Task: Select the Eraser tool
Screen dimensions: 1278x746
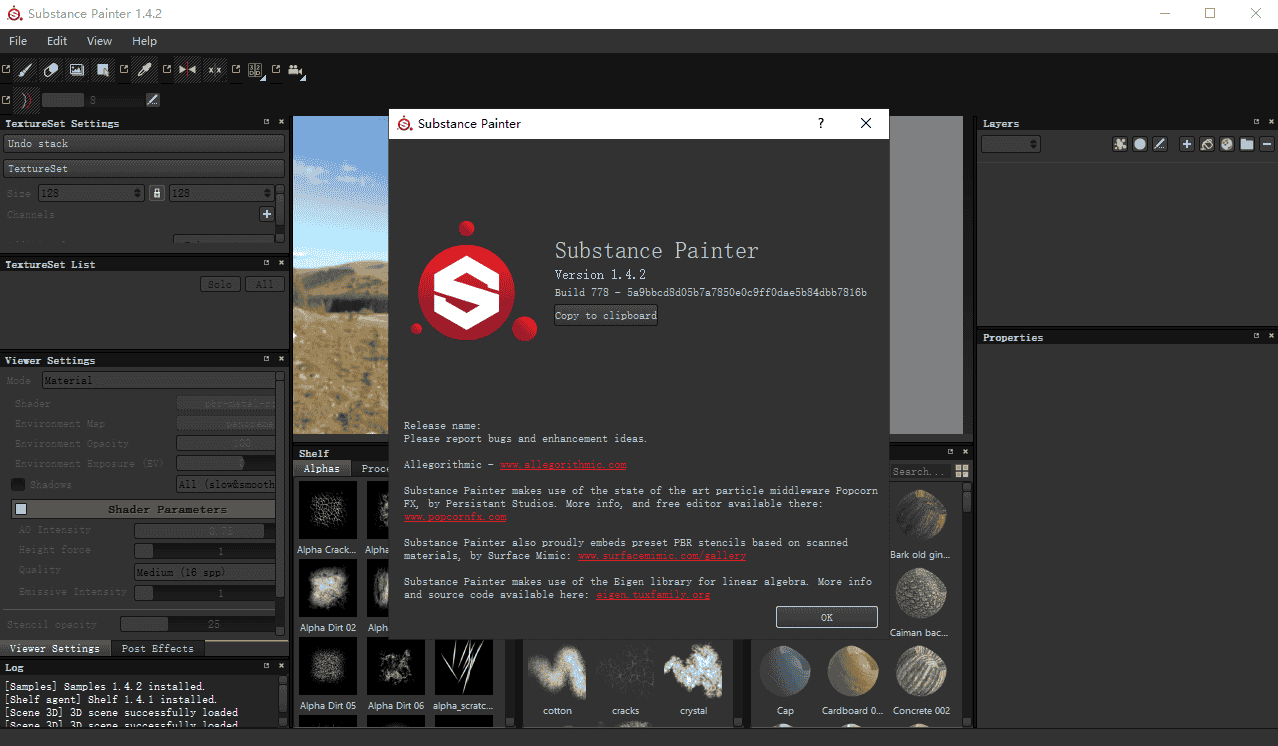Action: 51,70
